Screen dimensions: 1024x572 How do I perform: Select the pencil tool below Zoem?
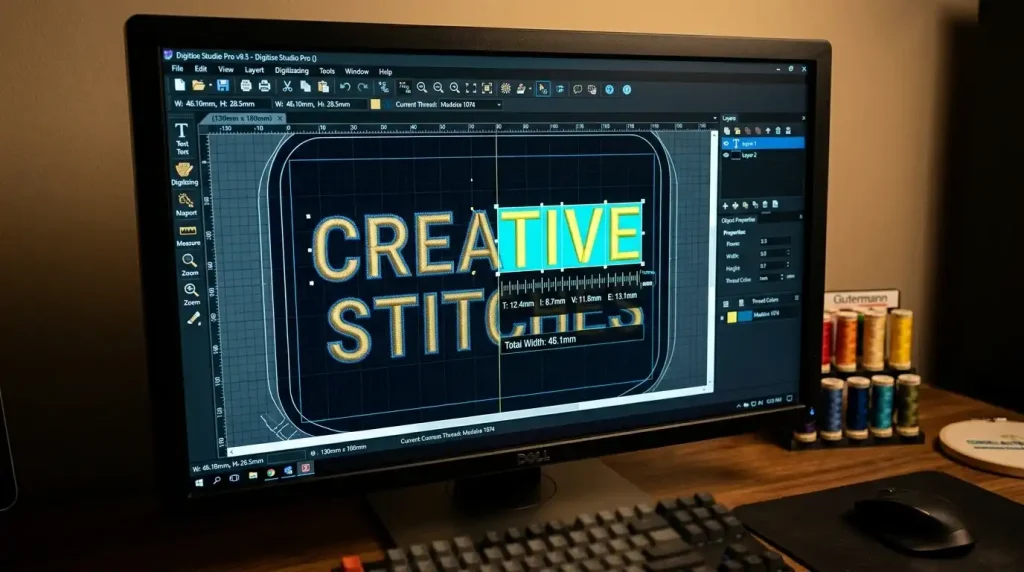point(193,319)
